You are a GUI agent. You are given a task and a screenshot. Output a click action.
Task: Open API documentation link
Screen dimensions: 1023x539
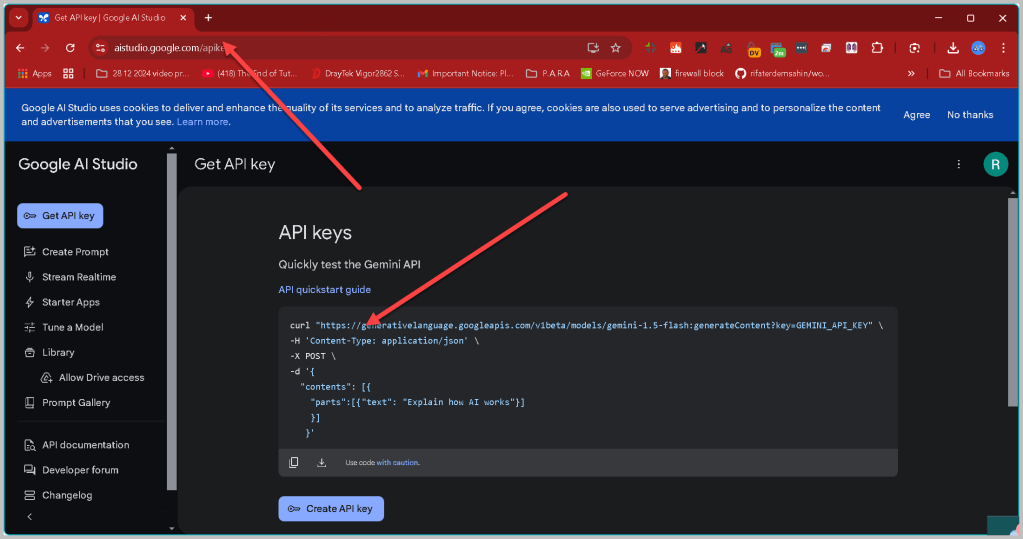(77, 445)
